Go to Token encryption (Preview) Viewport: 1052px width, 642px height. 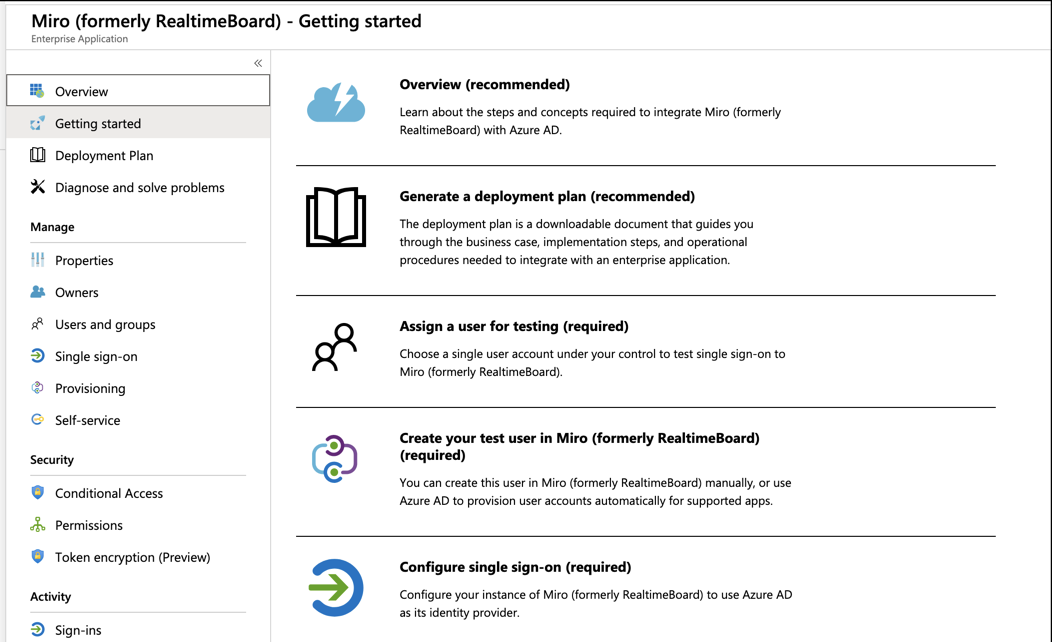[x=132, y=557]
